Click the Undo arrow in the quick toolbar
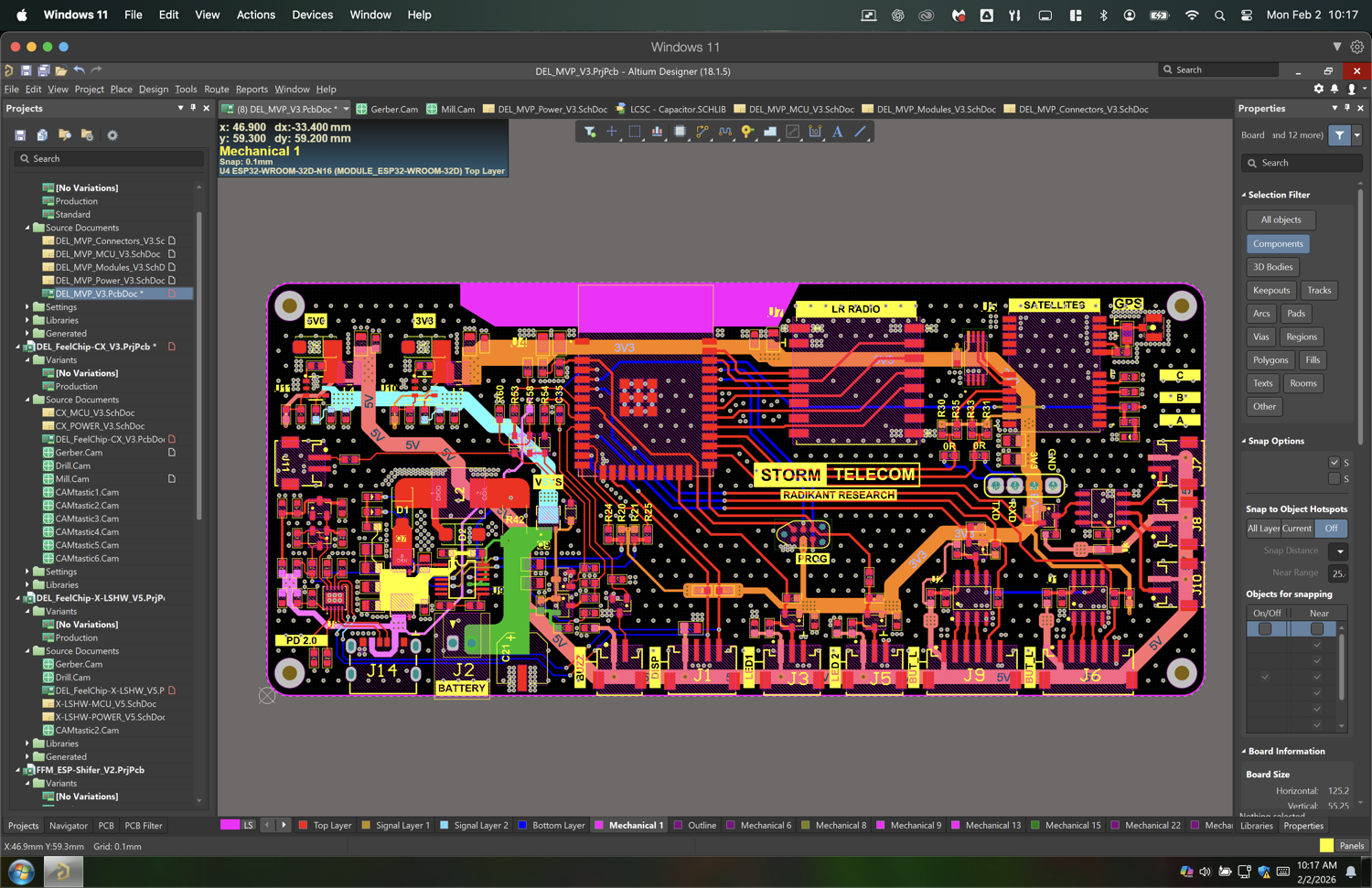 point(80,70)
